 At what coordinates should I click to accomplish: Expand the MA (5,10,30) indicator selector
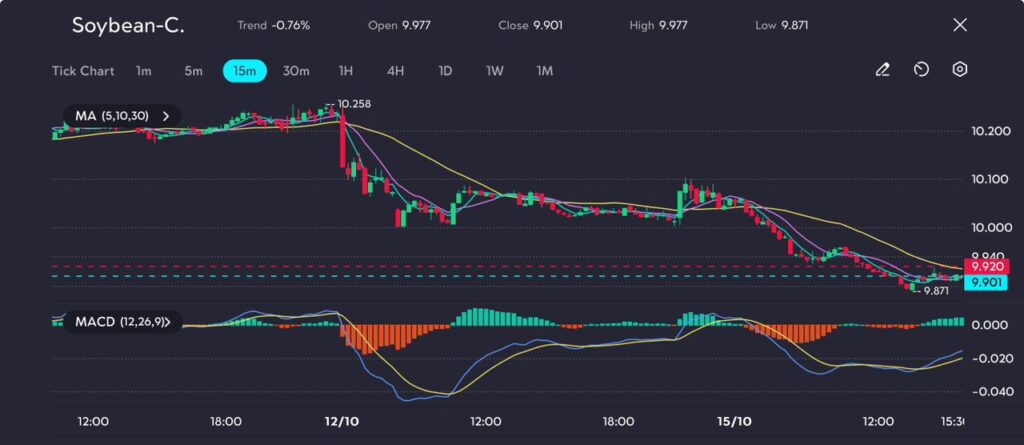pyautogui.click(x=120, y=116)
